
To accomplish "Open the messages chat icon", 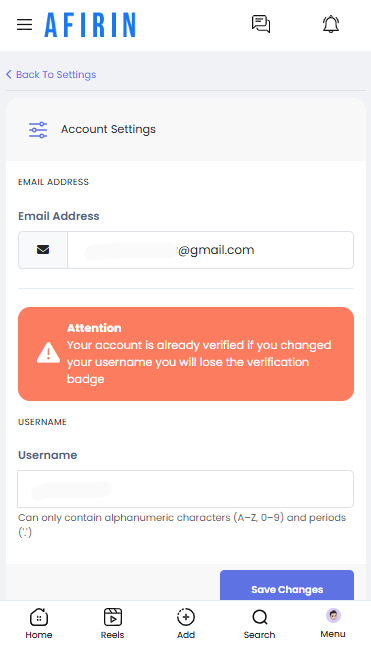I will (261, 24).
